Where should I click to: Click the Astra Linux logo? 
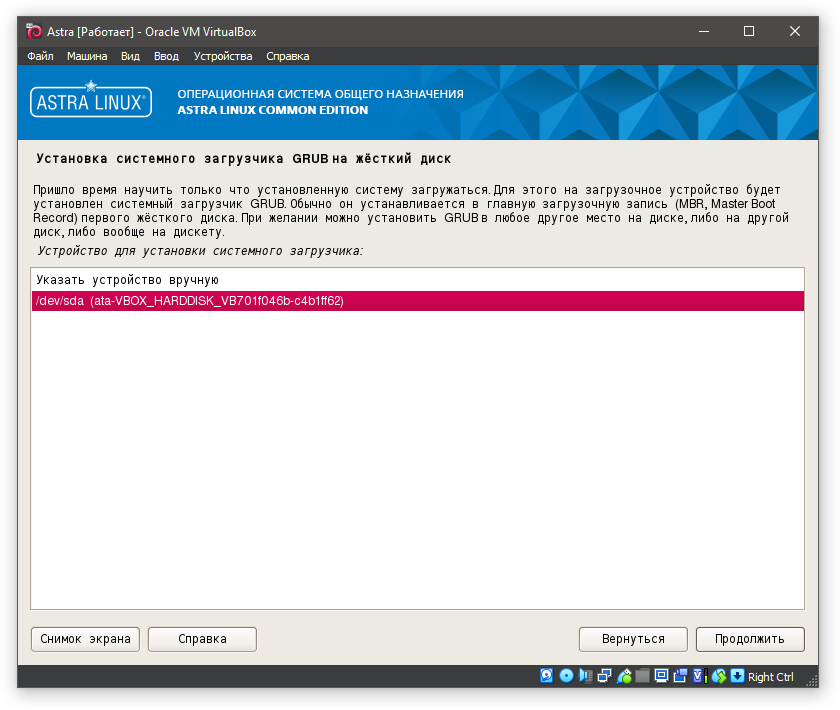click(91, 100)
